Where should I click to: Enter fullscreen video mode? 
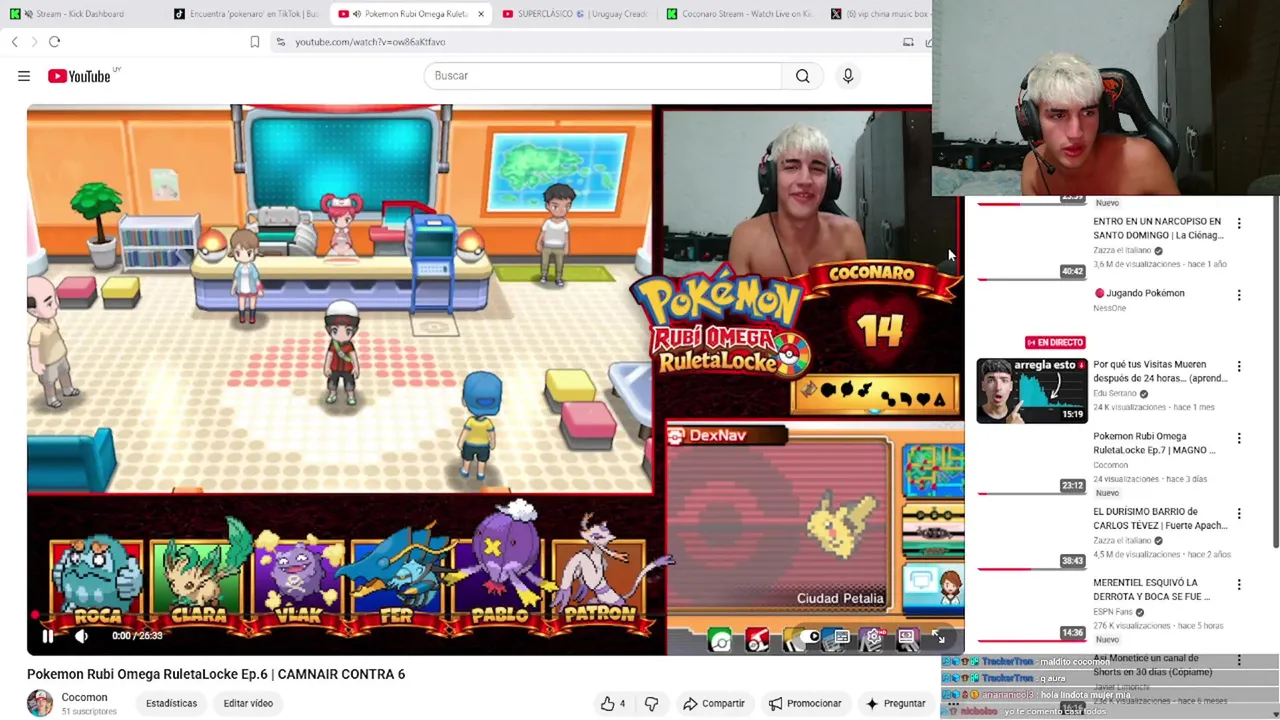938,637
